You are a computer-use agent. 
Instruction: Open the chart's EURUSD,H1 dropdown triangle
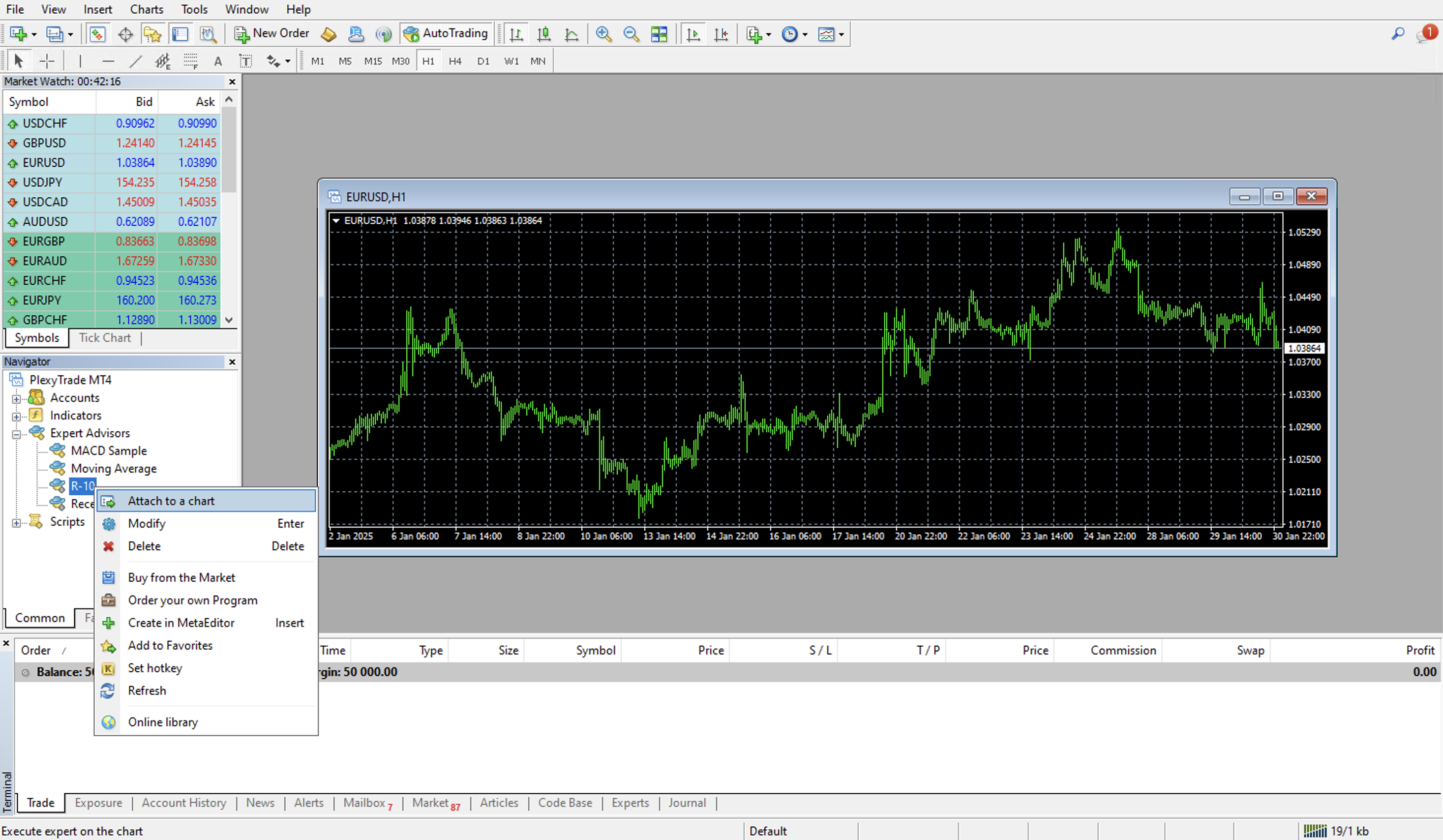(x=336, y=220)
